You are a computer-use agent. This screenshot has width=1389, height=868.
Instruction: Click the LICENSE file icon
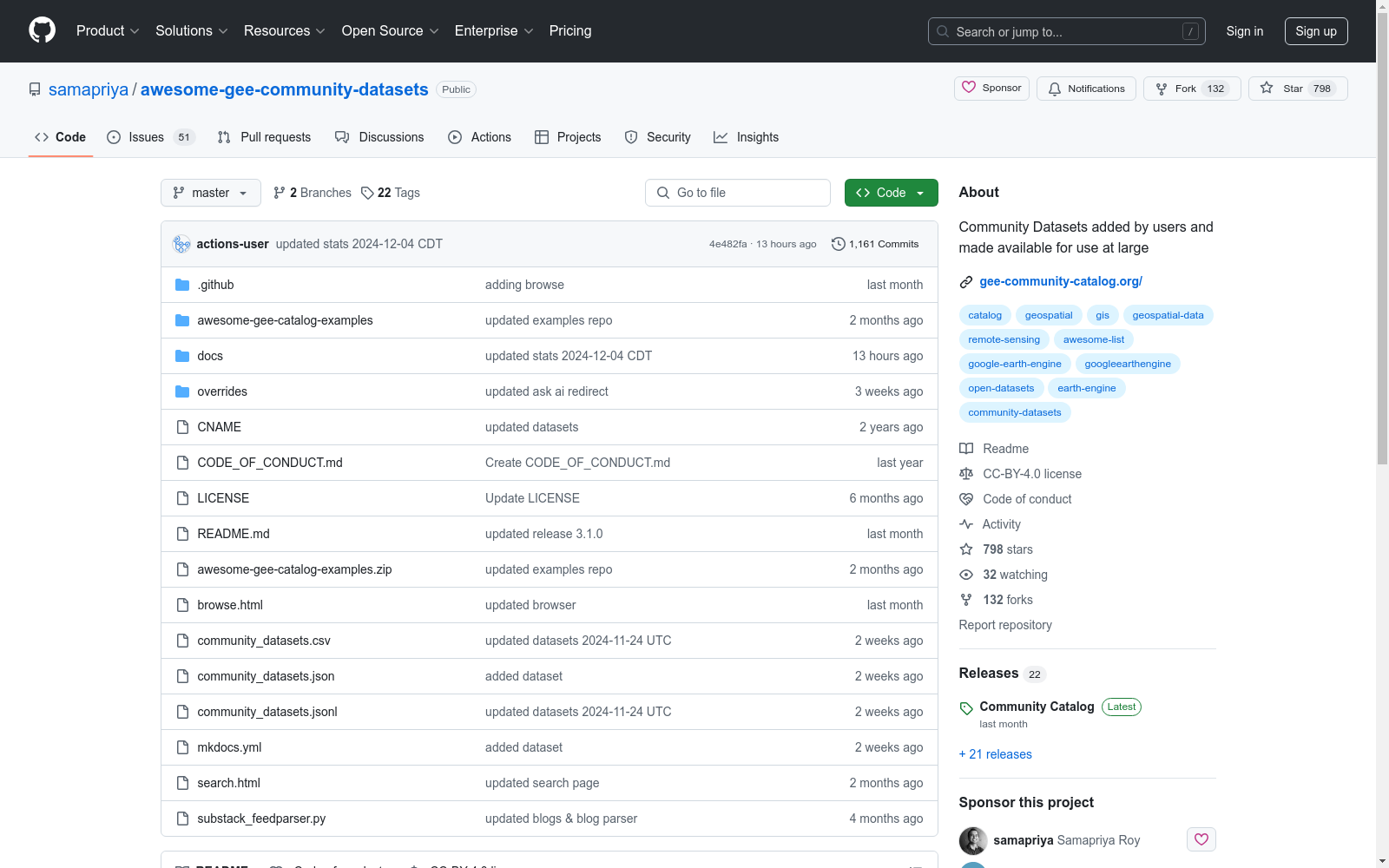point(182,498)
